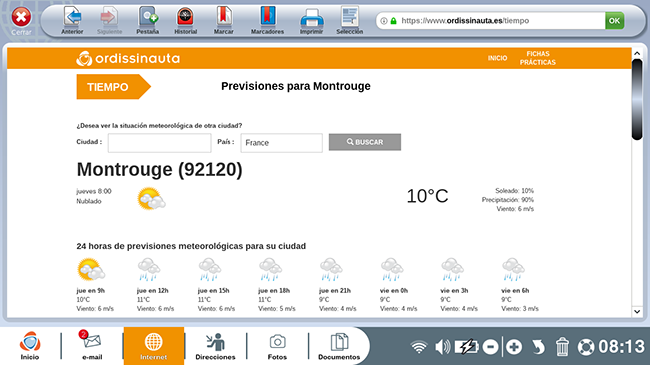Image resolution: width=650 pixels, height=365 pixels.
Task: Open the INICIO menu item
Action: [x=497, y=58]
